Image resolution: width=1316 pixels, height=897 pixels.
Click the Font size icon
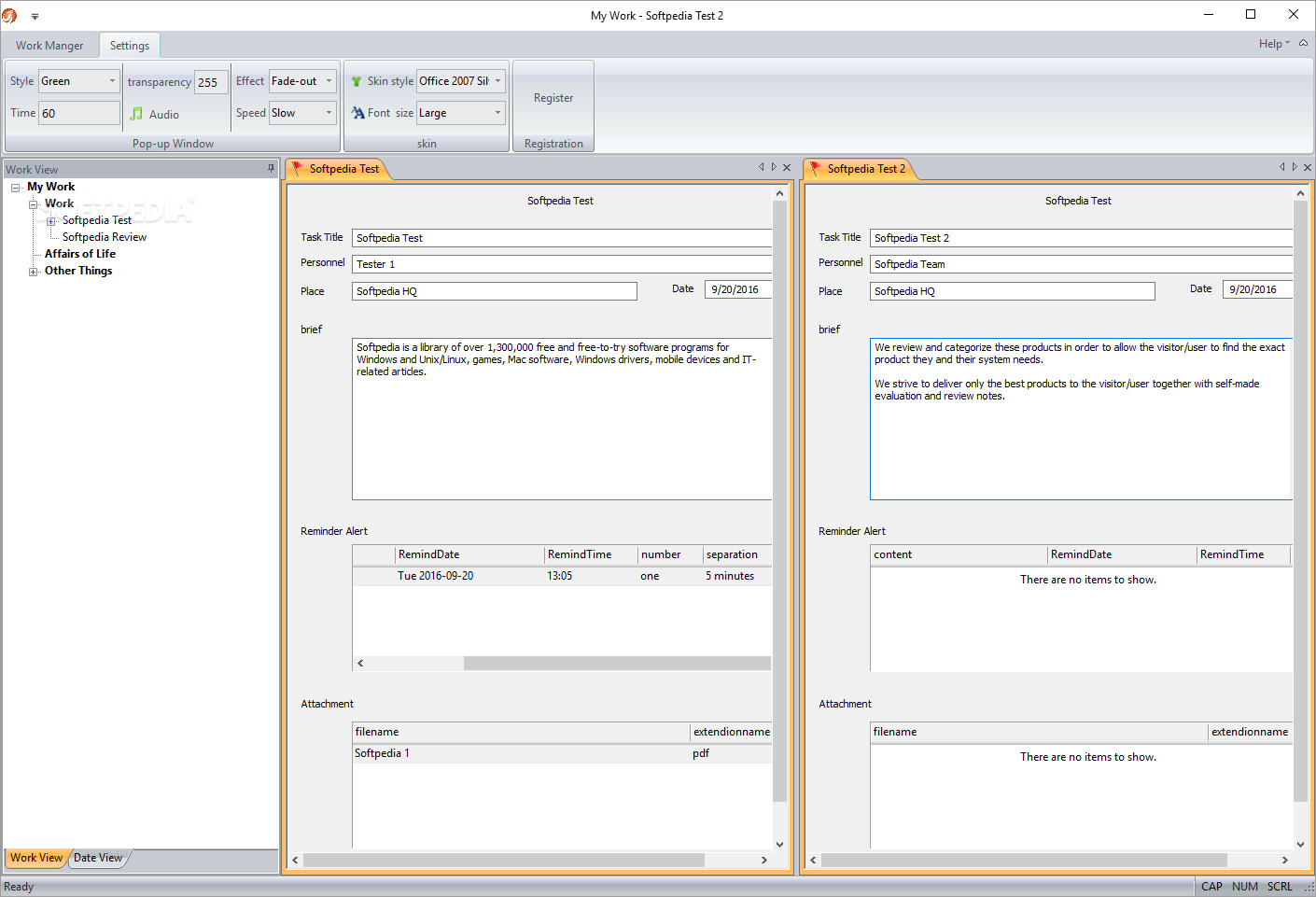tap(357, 113)
